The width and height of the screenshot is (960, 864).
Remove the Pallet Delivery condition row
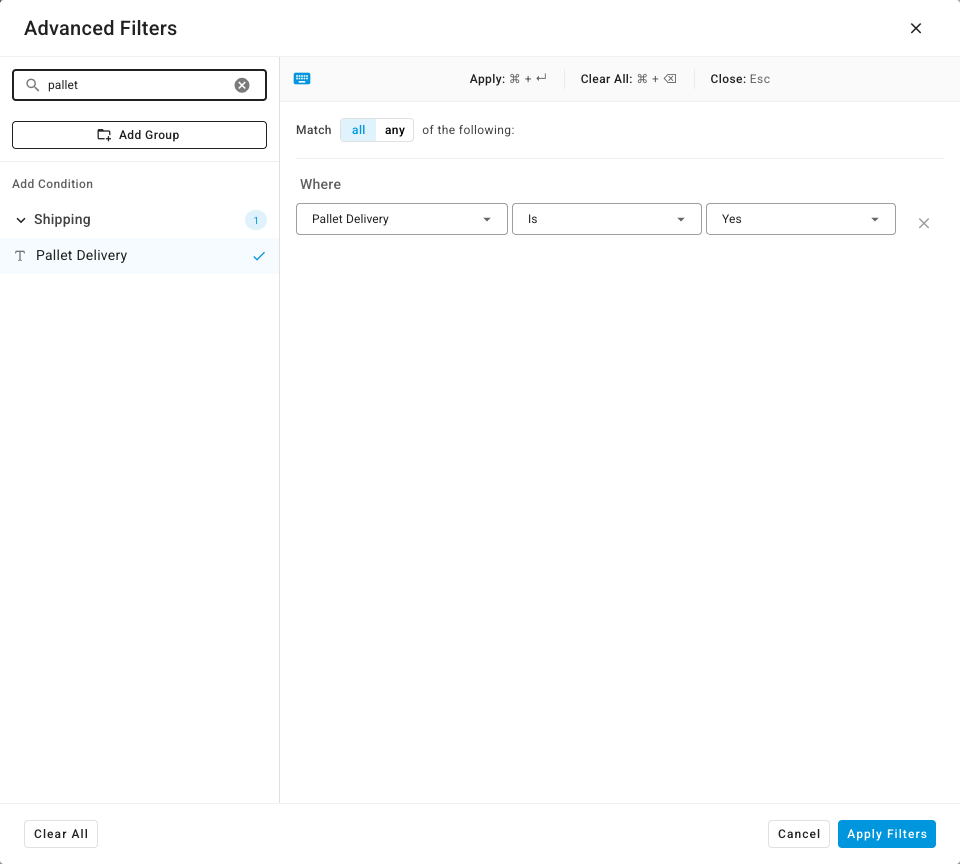tap(923, 224)
